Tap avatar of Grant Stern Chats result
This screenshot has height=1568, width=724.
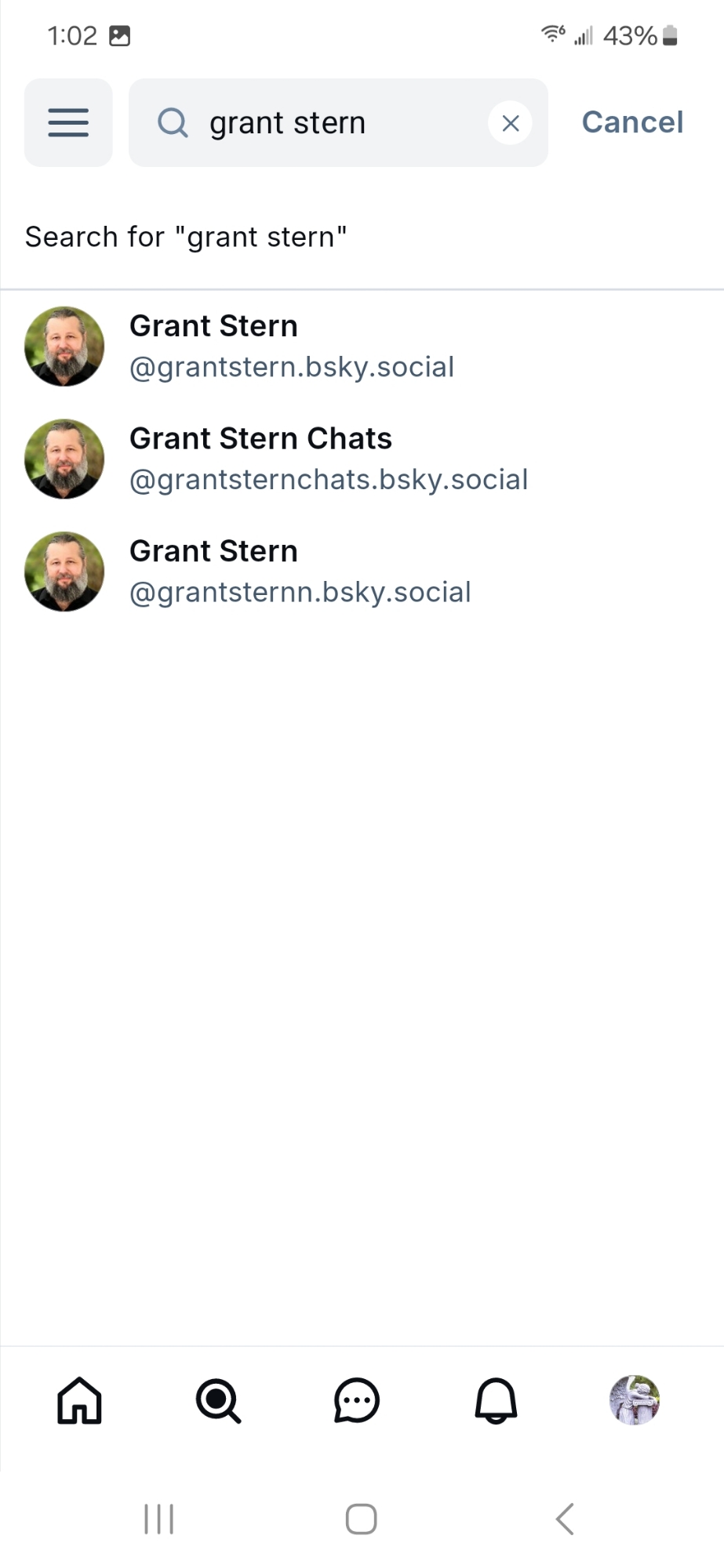click(64, 459)
